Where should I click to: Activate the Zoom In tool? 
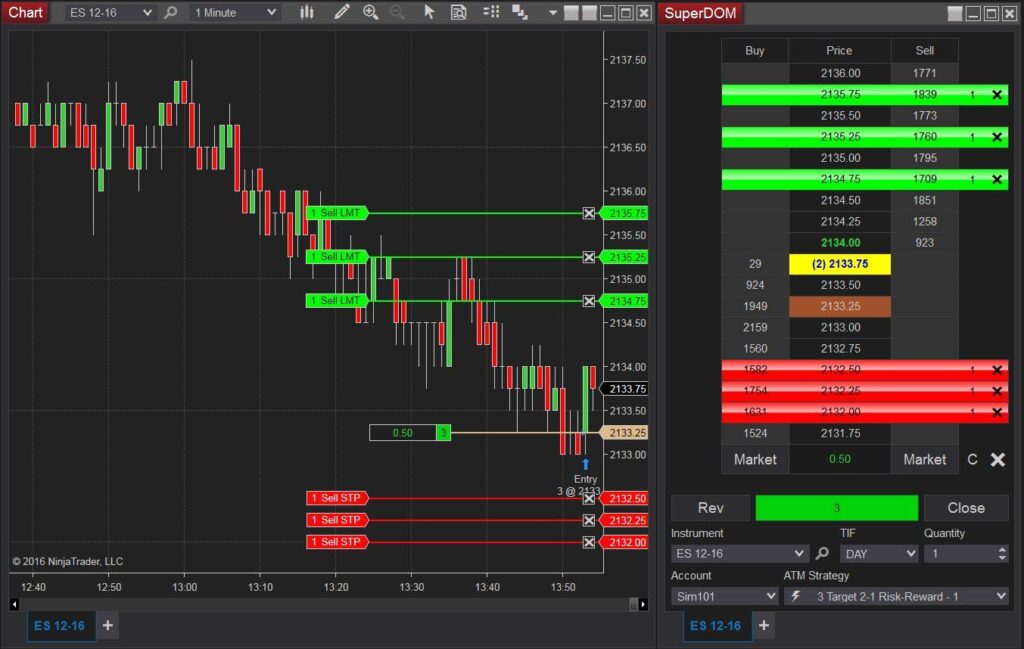coord(371,13)
